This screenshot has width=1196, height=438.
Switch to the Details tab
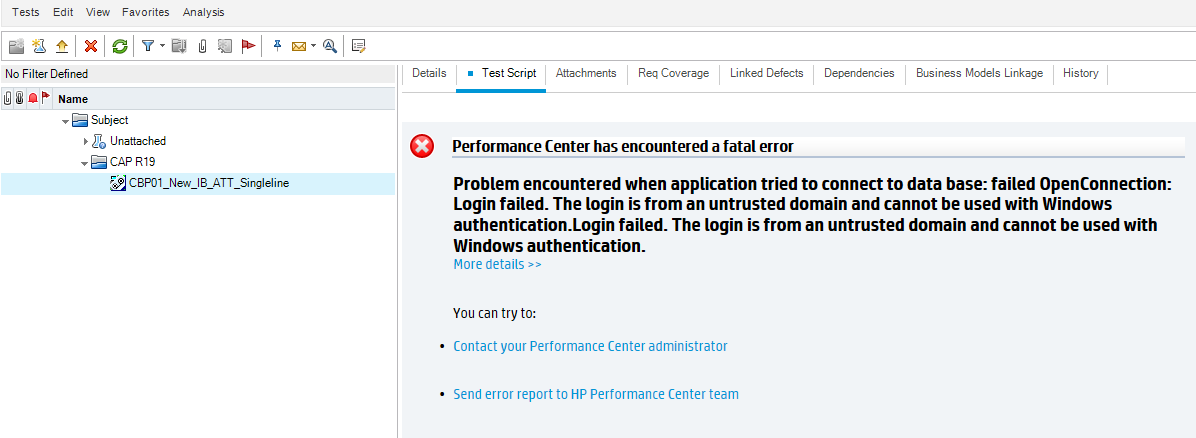[x=429, y=73]
